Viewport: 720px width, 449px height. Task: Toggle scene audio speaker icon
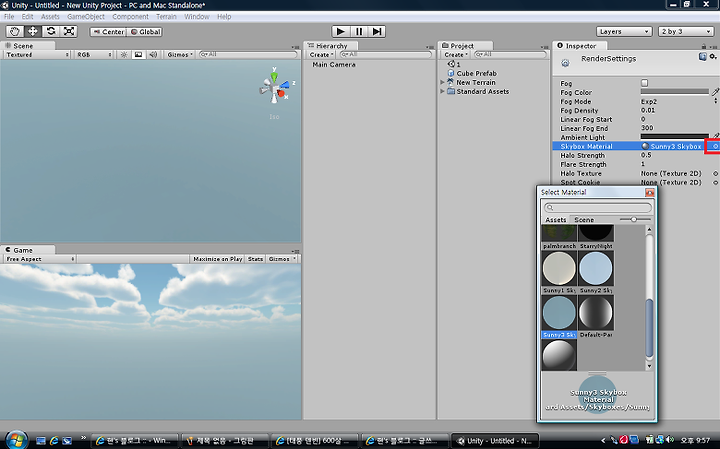[153, 55]
